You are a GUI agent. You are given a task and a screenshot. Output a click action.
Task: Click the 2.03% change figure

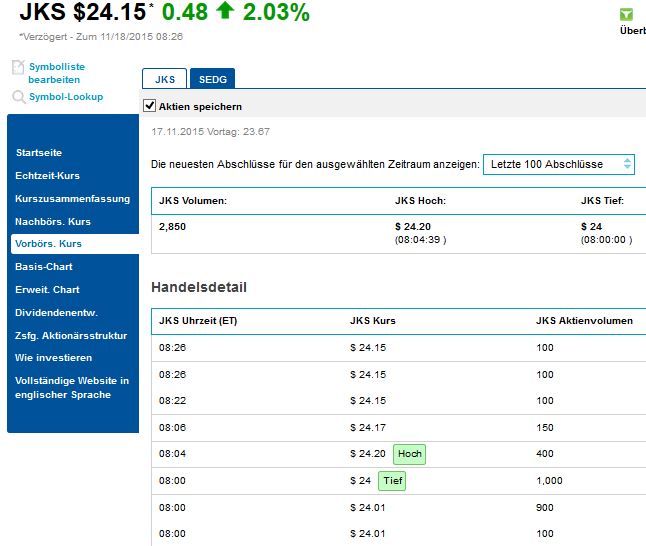pyautogui.click(x=276, y=12)
